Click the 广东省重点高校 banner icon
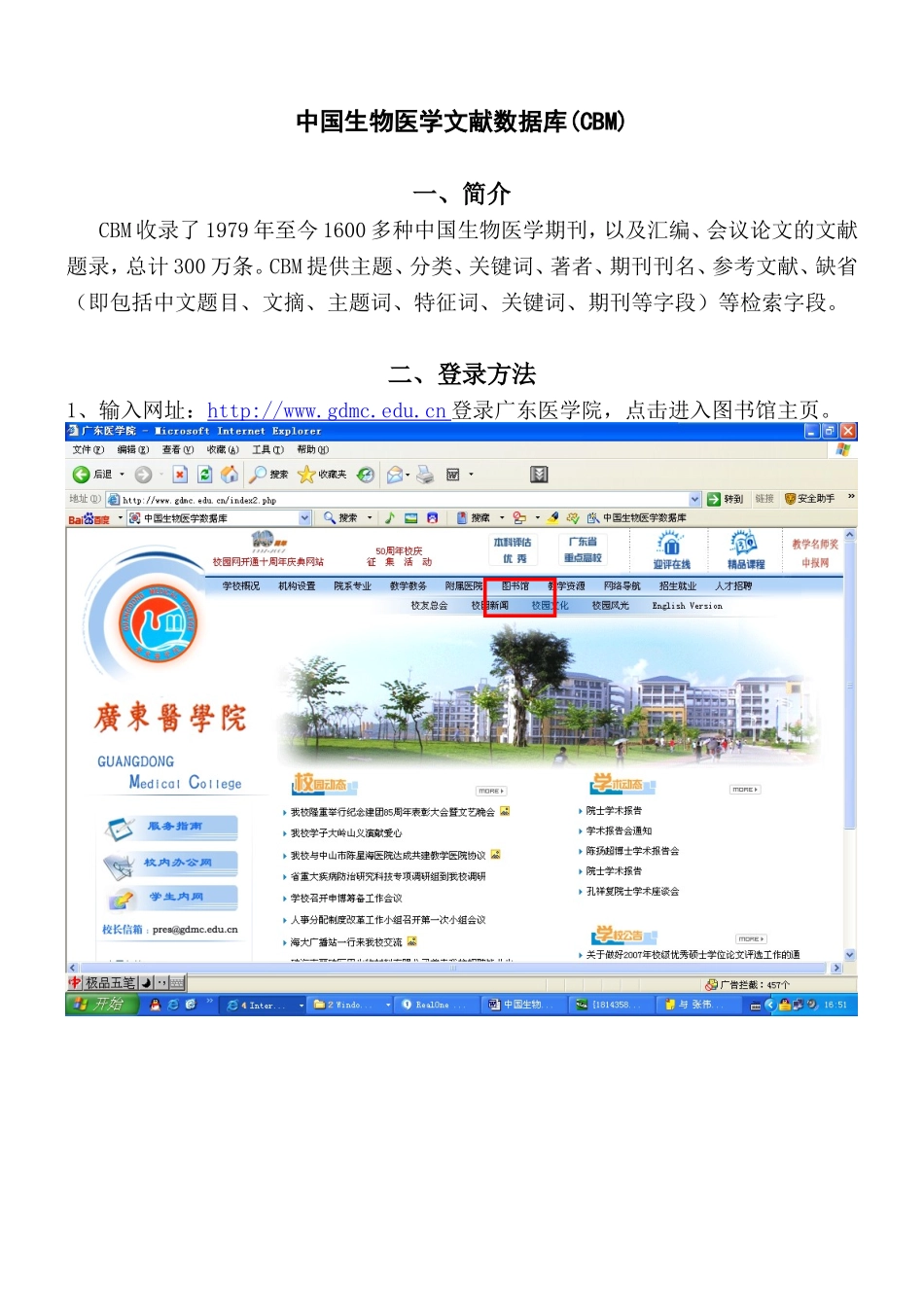 pyautogui.click(x=583, y=550)
